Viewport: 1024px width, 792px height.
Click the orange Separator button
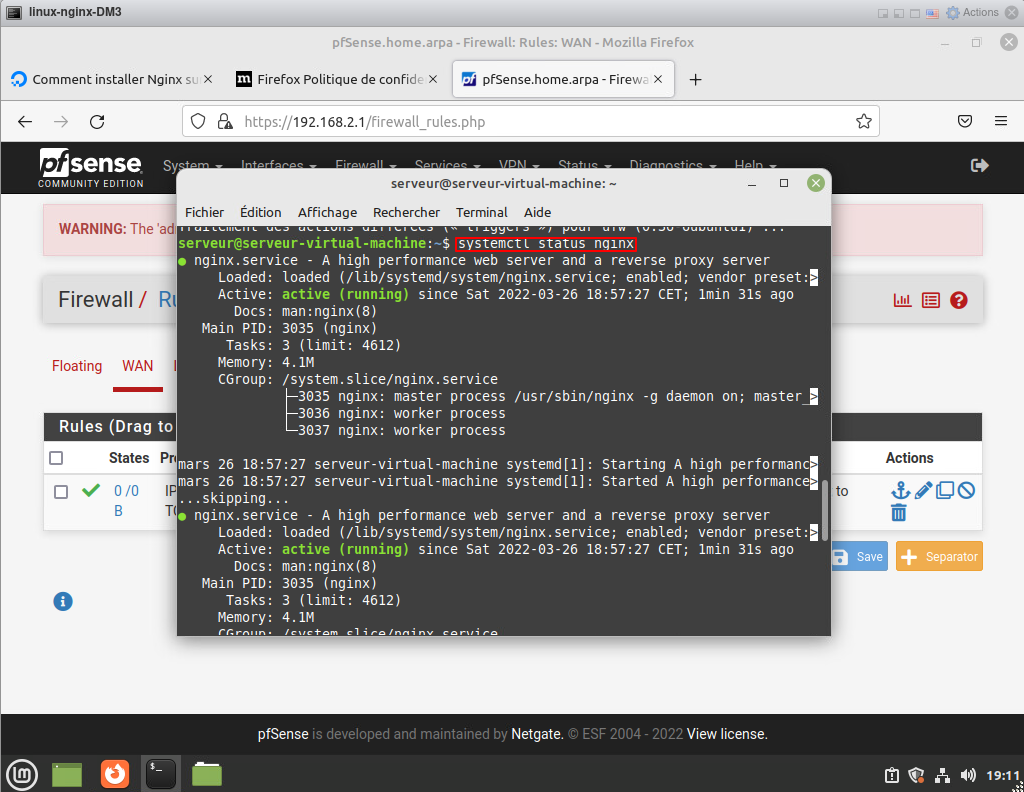[x=939, y=557]
